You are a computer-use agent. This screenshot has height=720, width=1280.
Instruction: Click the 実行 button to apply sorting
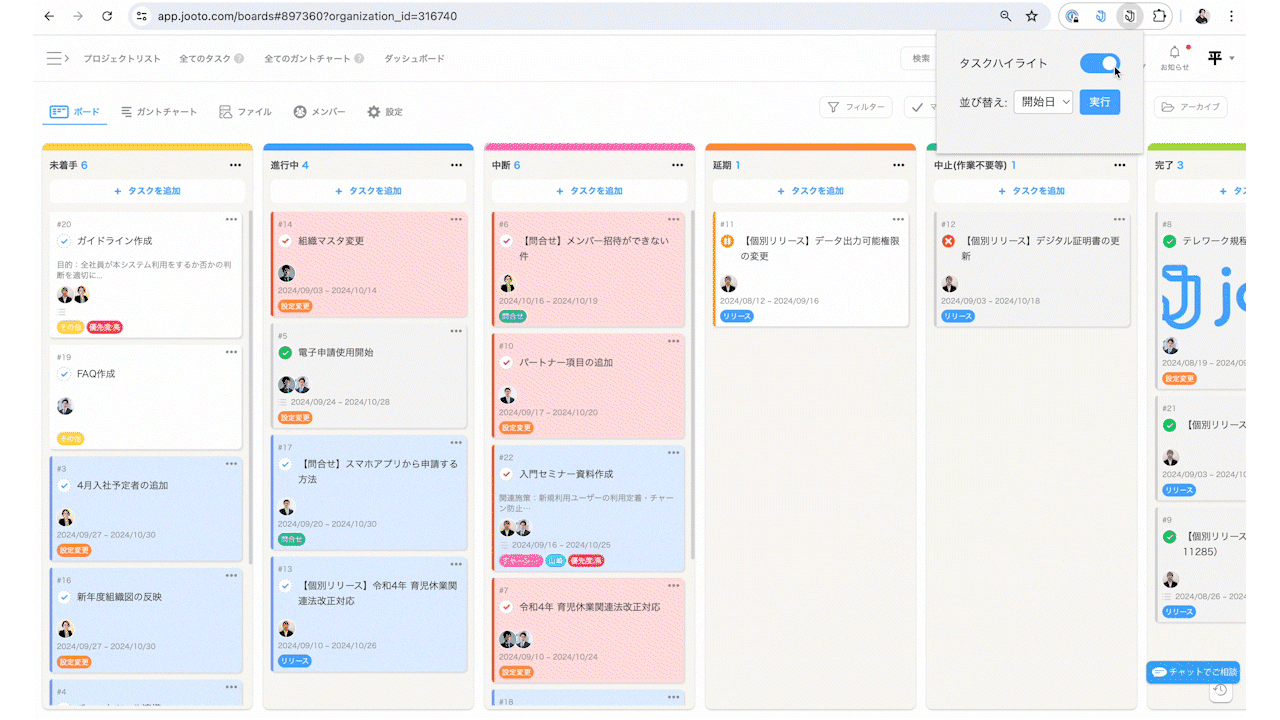[1099, 101]
